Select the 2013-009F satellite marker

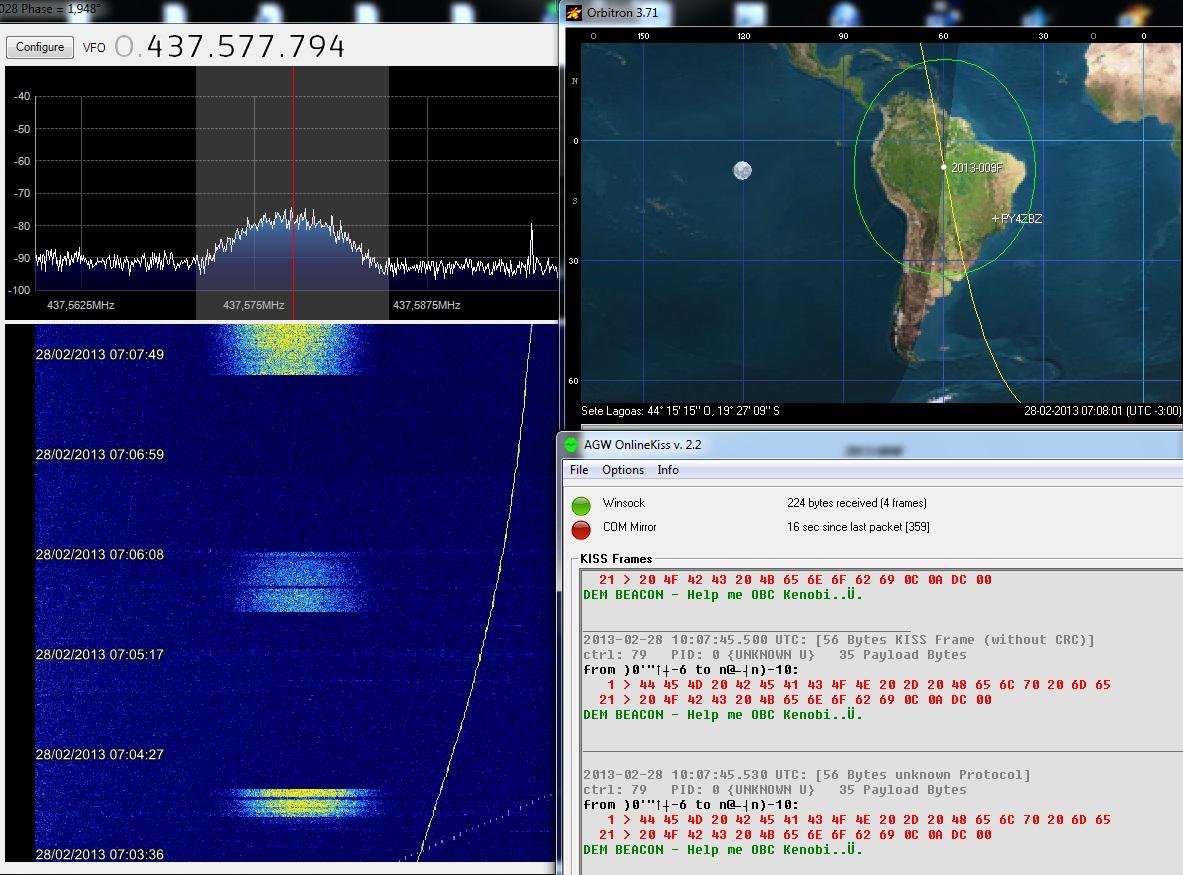[944, 167]
